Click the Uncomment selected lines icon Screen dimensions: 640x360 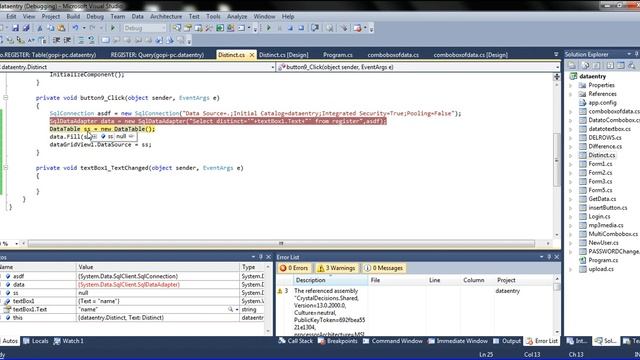(91, 40)
